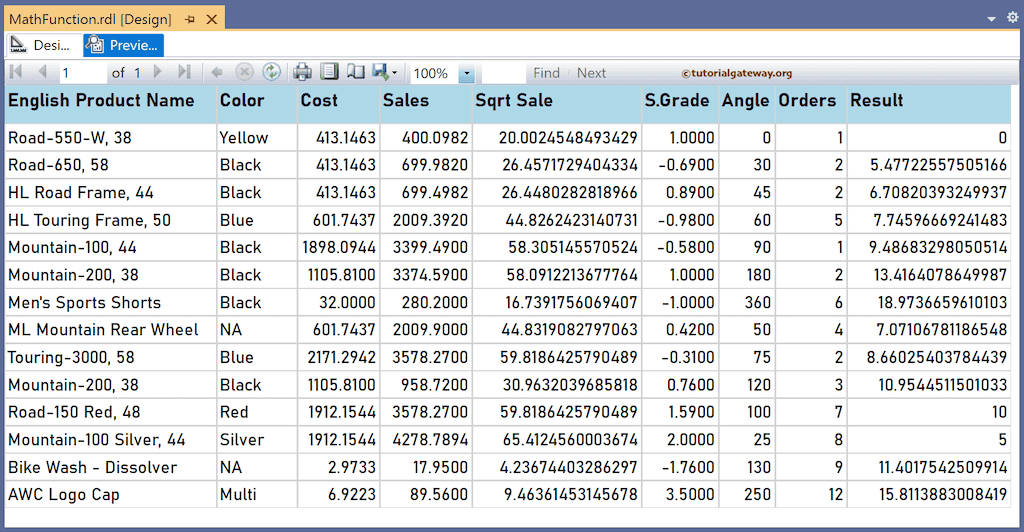Image resolution: width=1024 pixels, height=532 pixels.
Task: Switch to the Design tab
Action: click(x=43, y=45)
